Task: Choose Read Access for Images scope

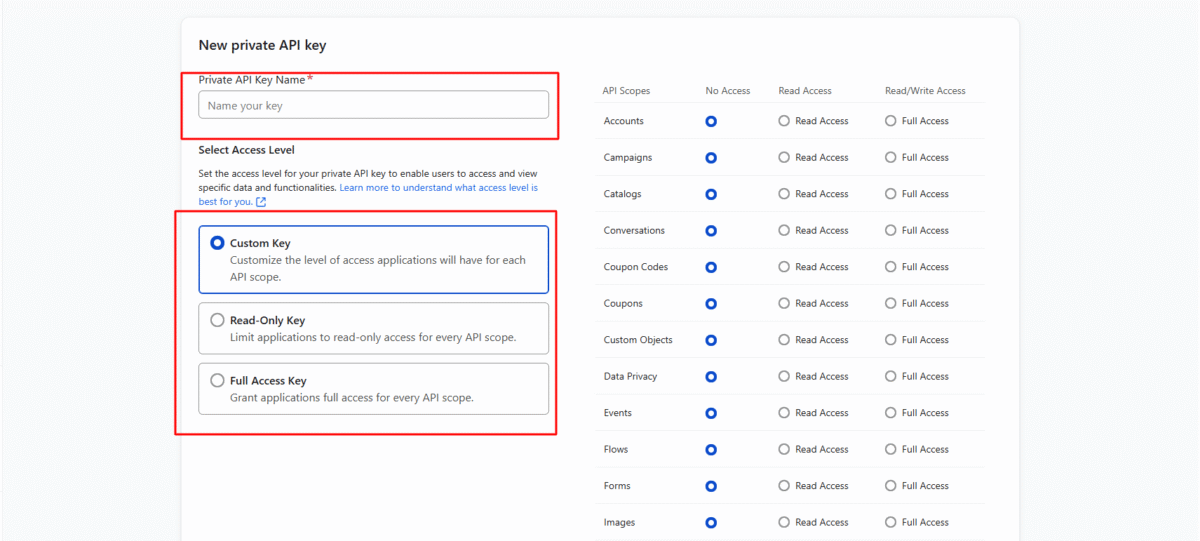Action: point(784,523)
